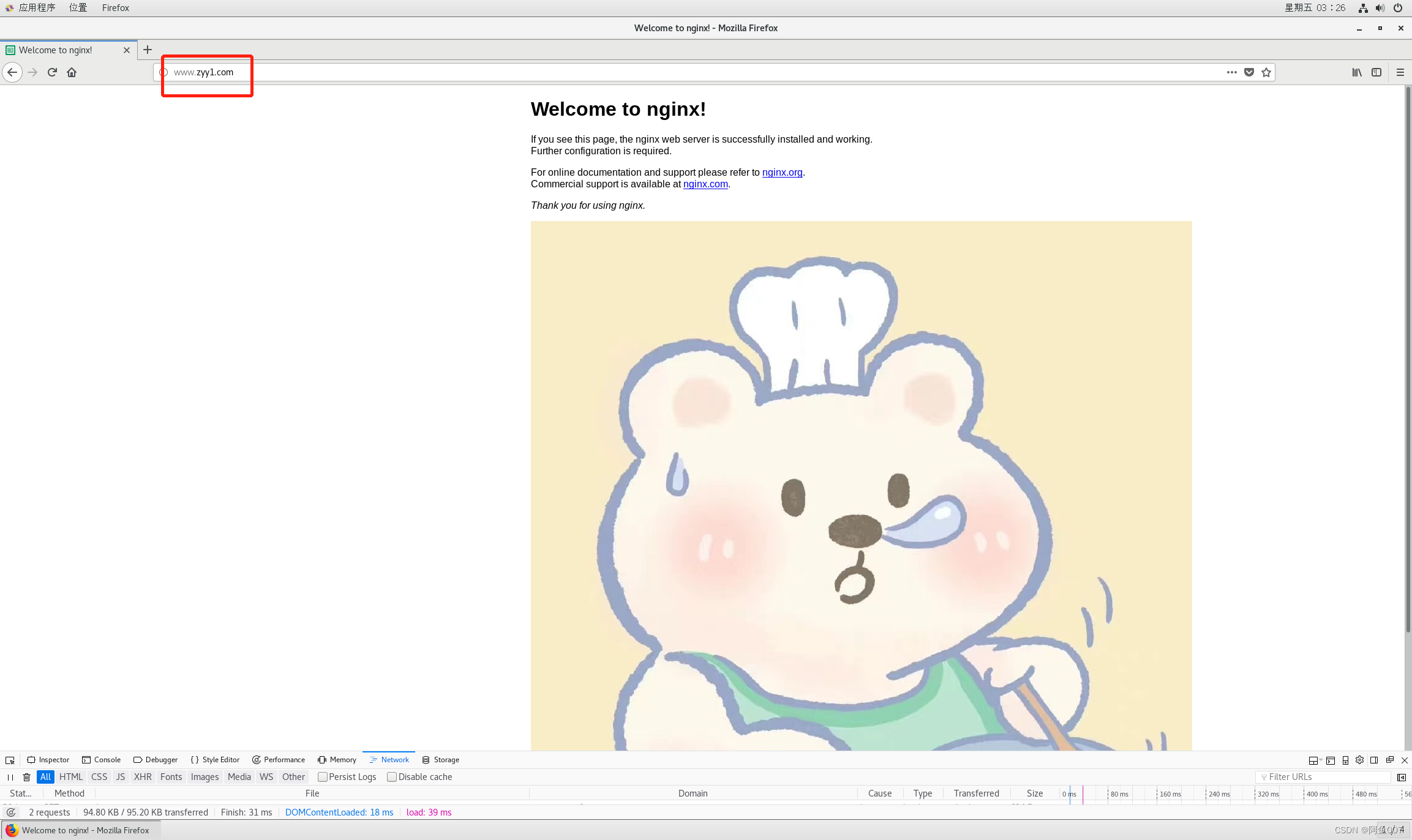Toggle the sidebars button

(1376, 72)
